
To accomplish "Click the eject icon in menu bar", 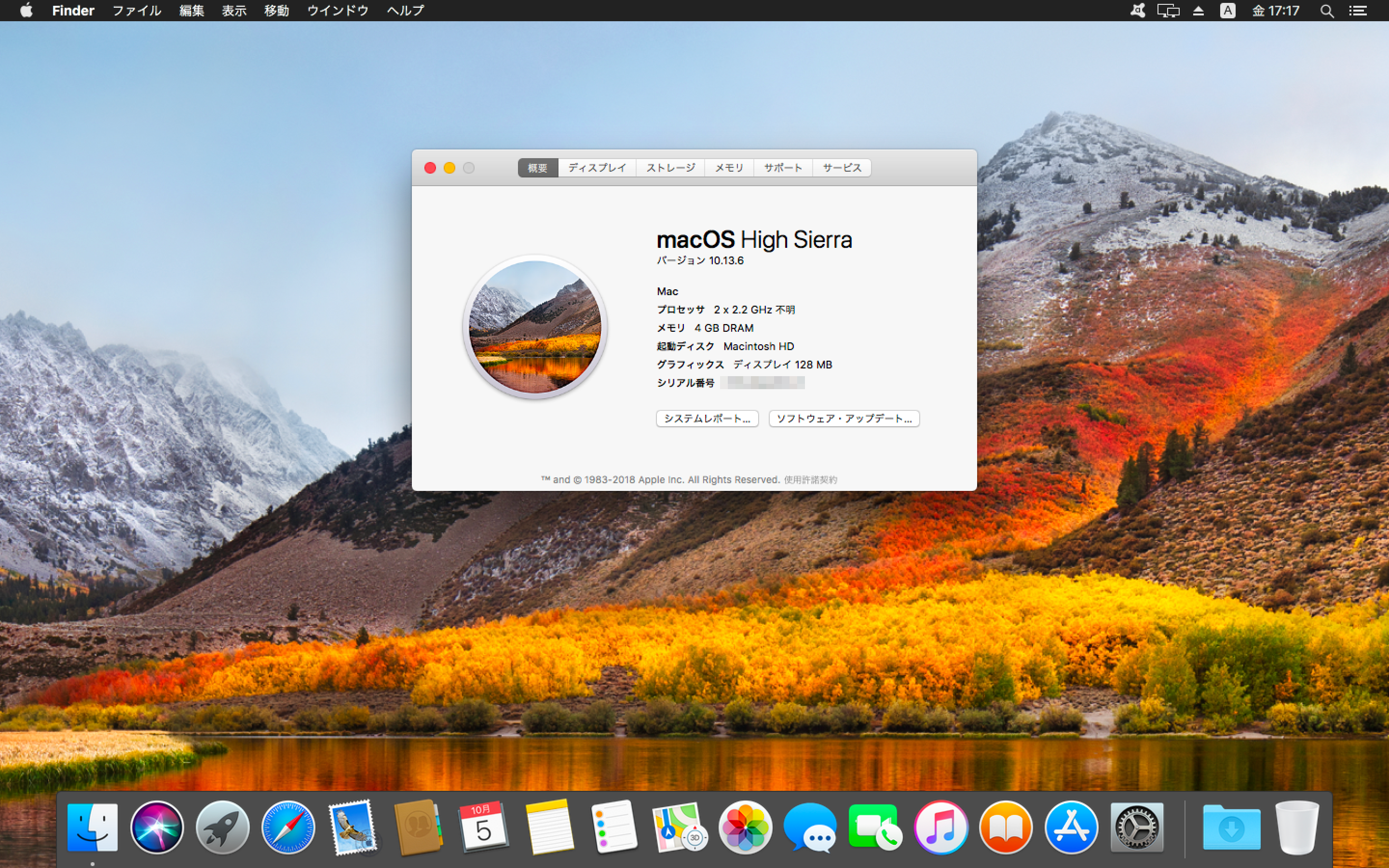I will click(1198, 10).
